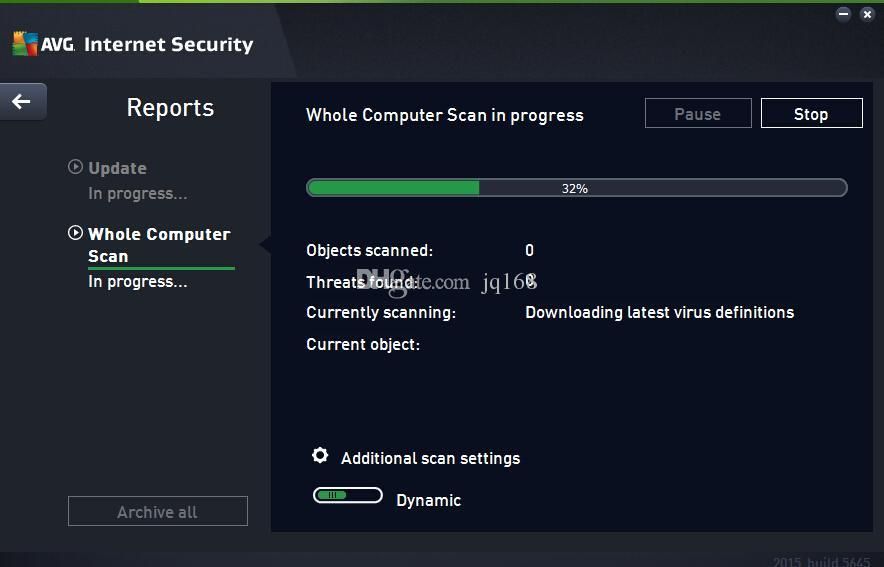Click the AVG logo icon
This screenshot has width=884, height=567.
tap(25, 43)
